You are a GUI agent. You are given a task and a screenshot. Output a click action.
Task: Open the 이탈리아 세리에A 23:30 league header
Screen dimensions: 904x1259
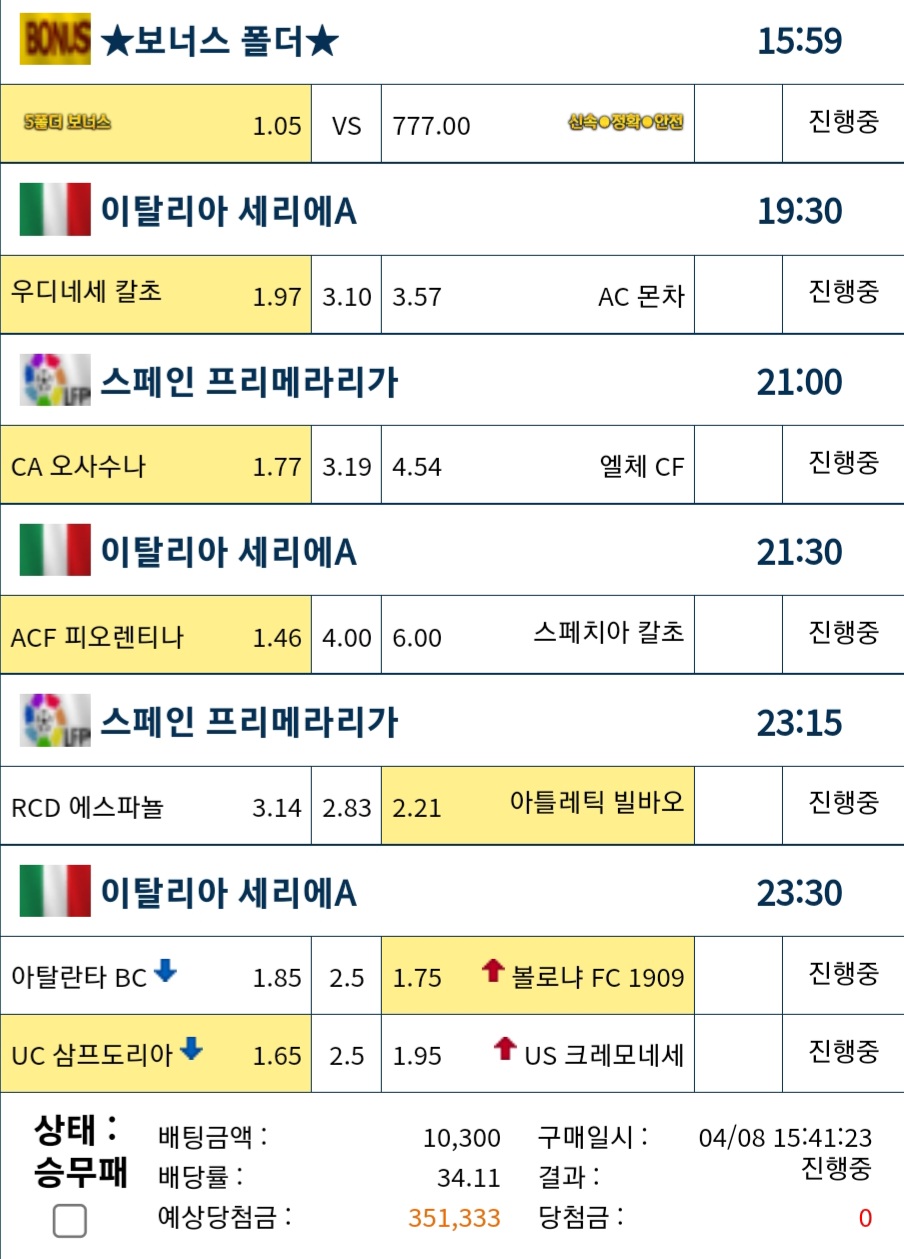452,891
